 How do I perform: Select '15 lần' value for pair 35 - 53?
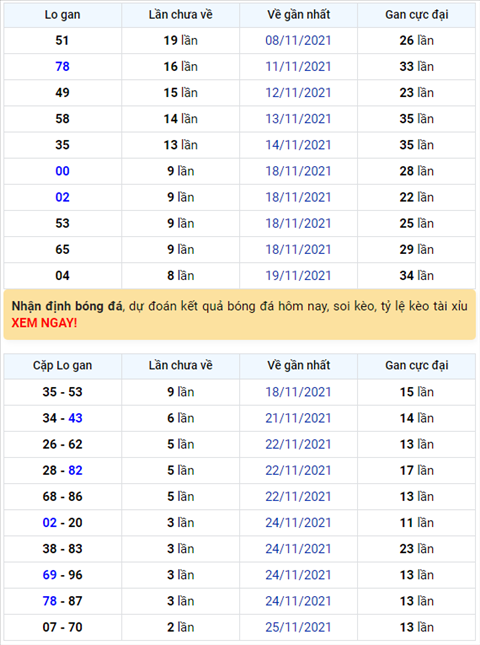pyautogui.click(x=417, y=392)
